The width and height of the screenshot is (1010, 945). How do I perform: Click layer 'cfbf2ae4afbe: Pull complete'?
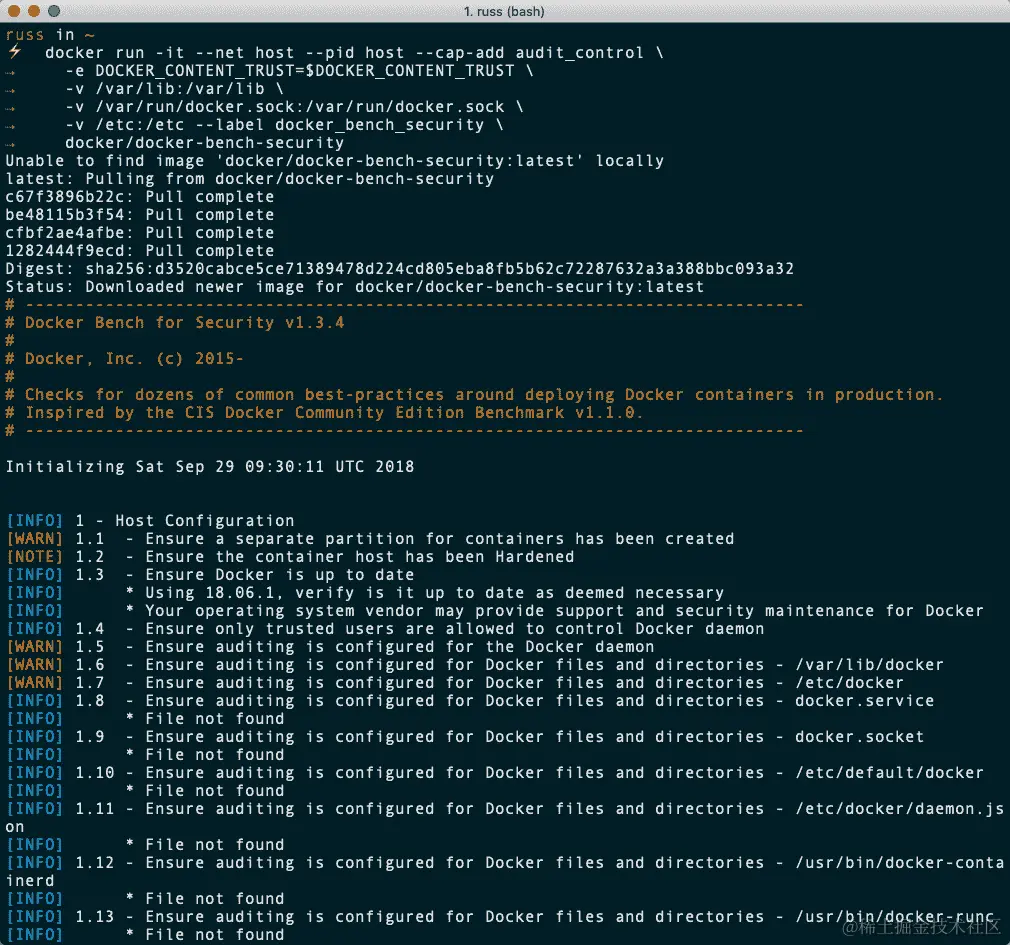pyautogui.click(x=140, y=233)
